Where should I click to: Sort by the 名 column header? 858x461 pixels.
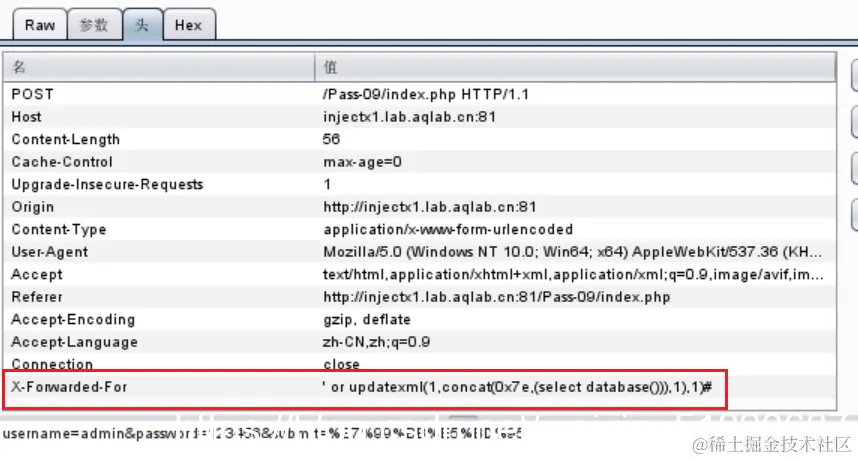[159, 67]
